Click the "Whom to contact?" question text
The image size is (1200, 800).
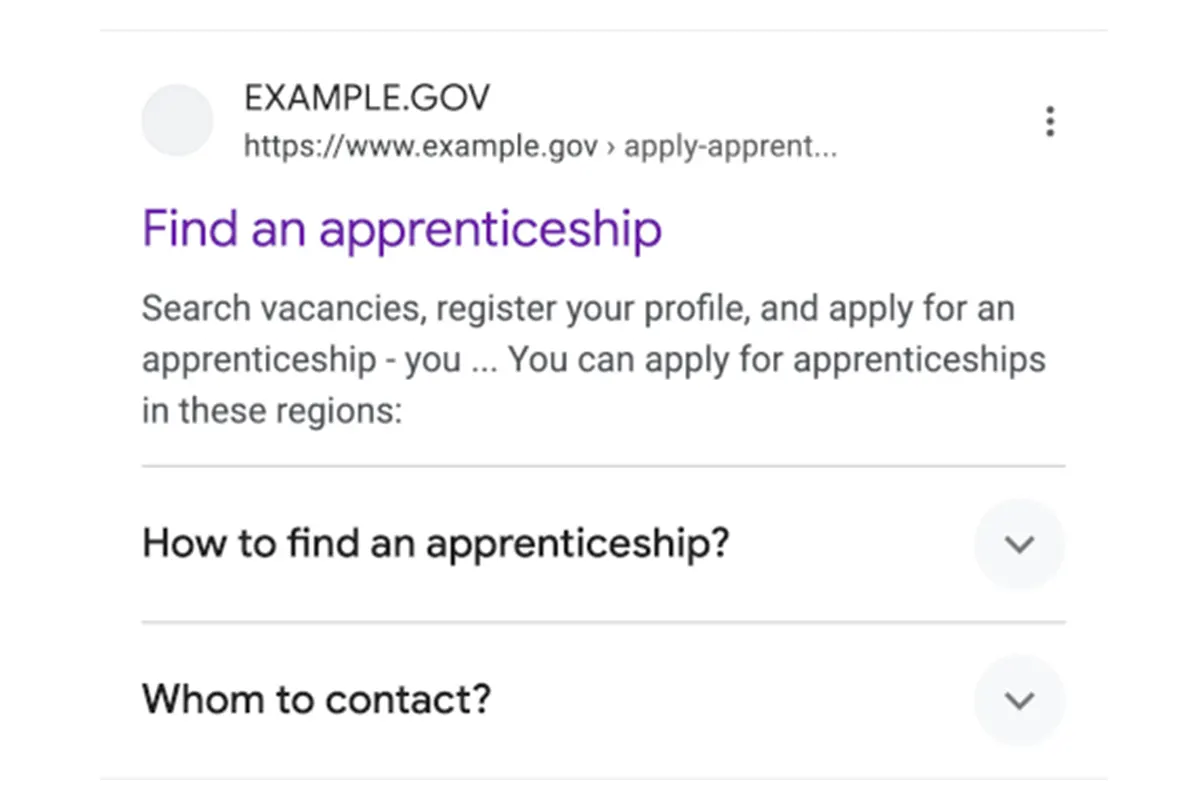pos(316,699)
